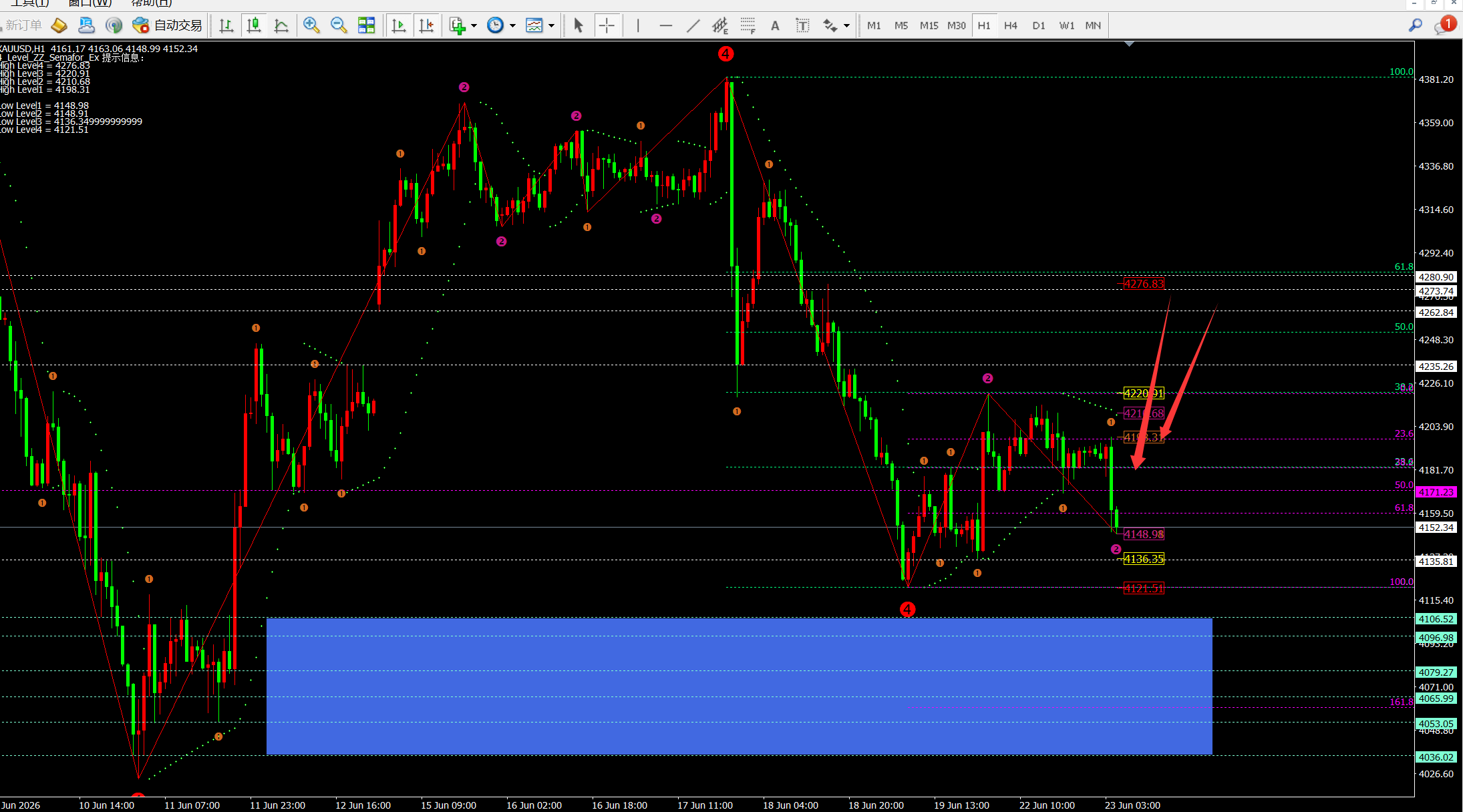This screenshot has height=812, width=1463.
Task: Click the 4152.34 current price axis label
Action: point(1436,528)
